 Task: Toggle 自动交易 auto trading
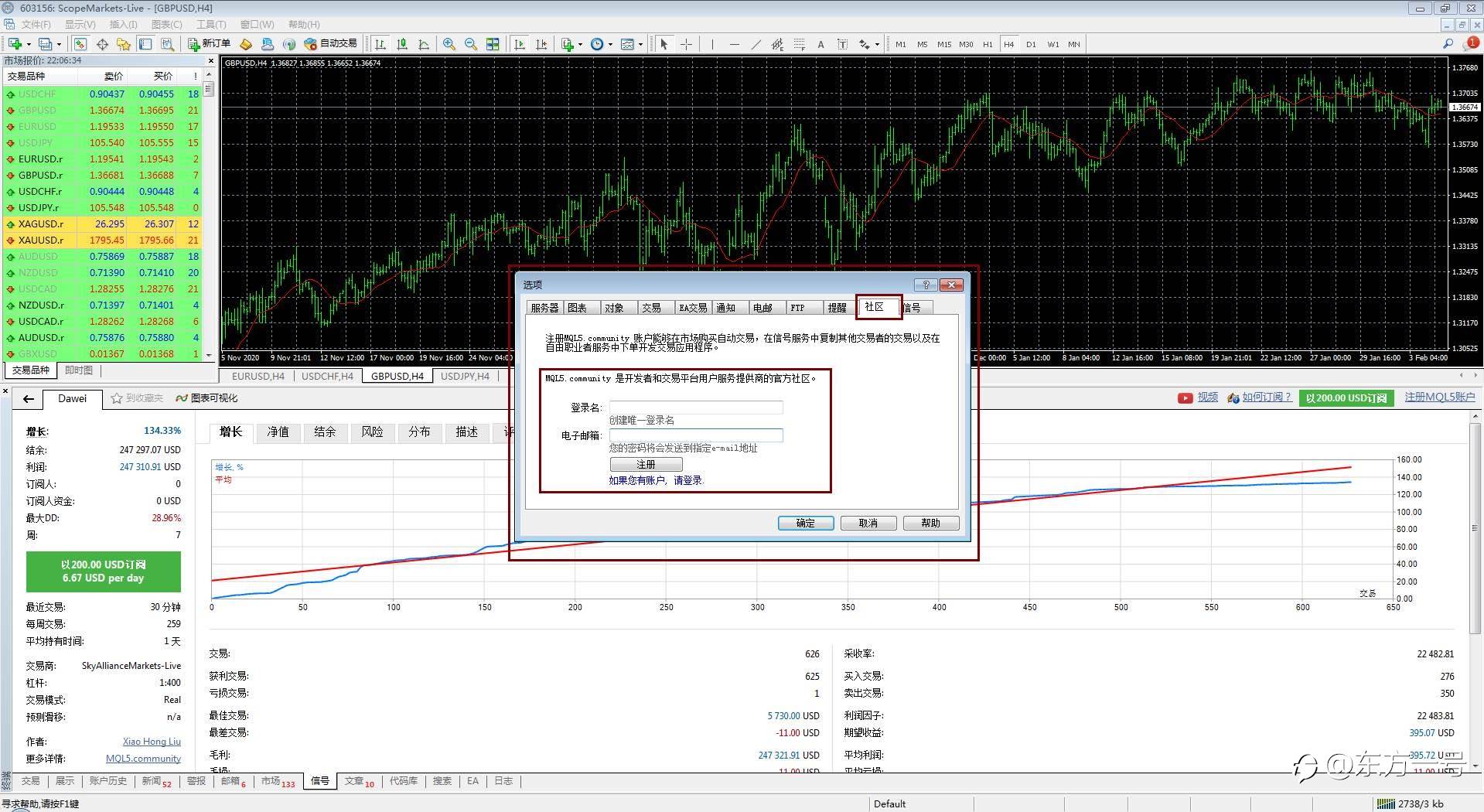coord(331,44)
